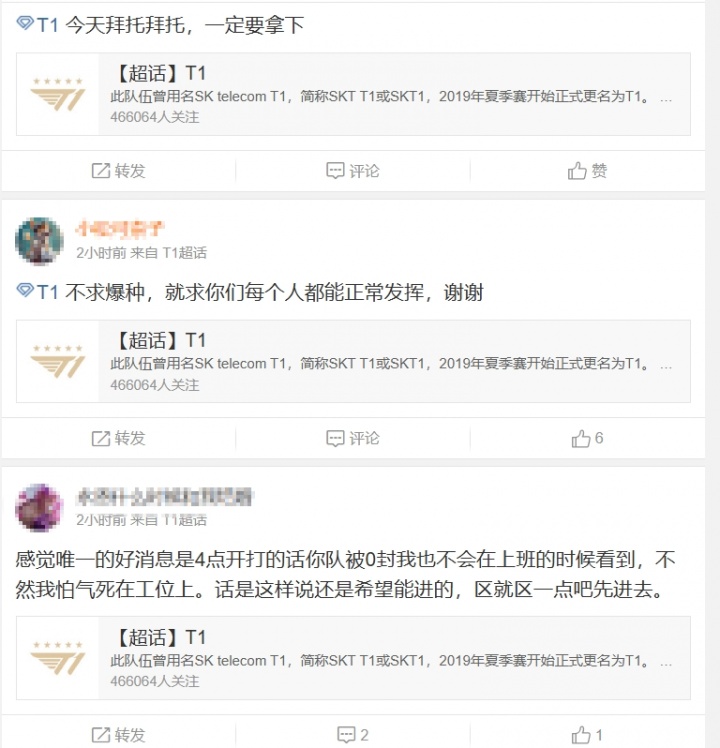720x748 pixels.
Task: Click the diamond T1 tag before 不求爆种
Action: tap(37, 291)
